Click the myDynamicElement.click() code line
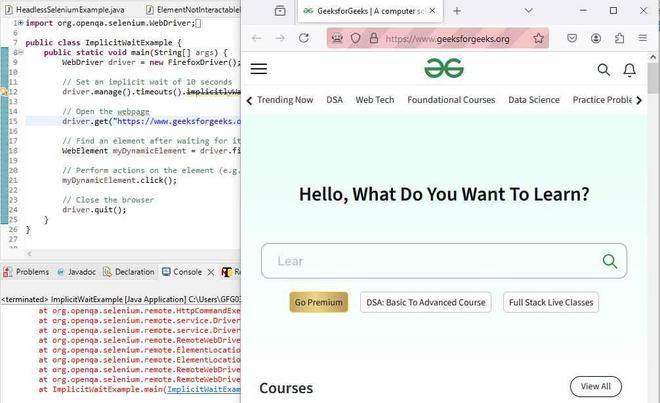Viewport: 660px width, 403px height. click(x=120, y=180)
